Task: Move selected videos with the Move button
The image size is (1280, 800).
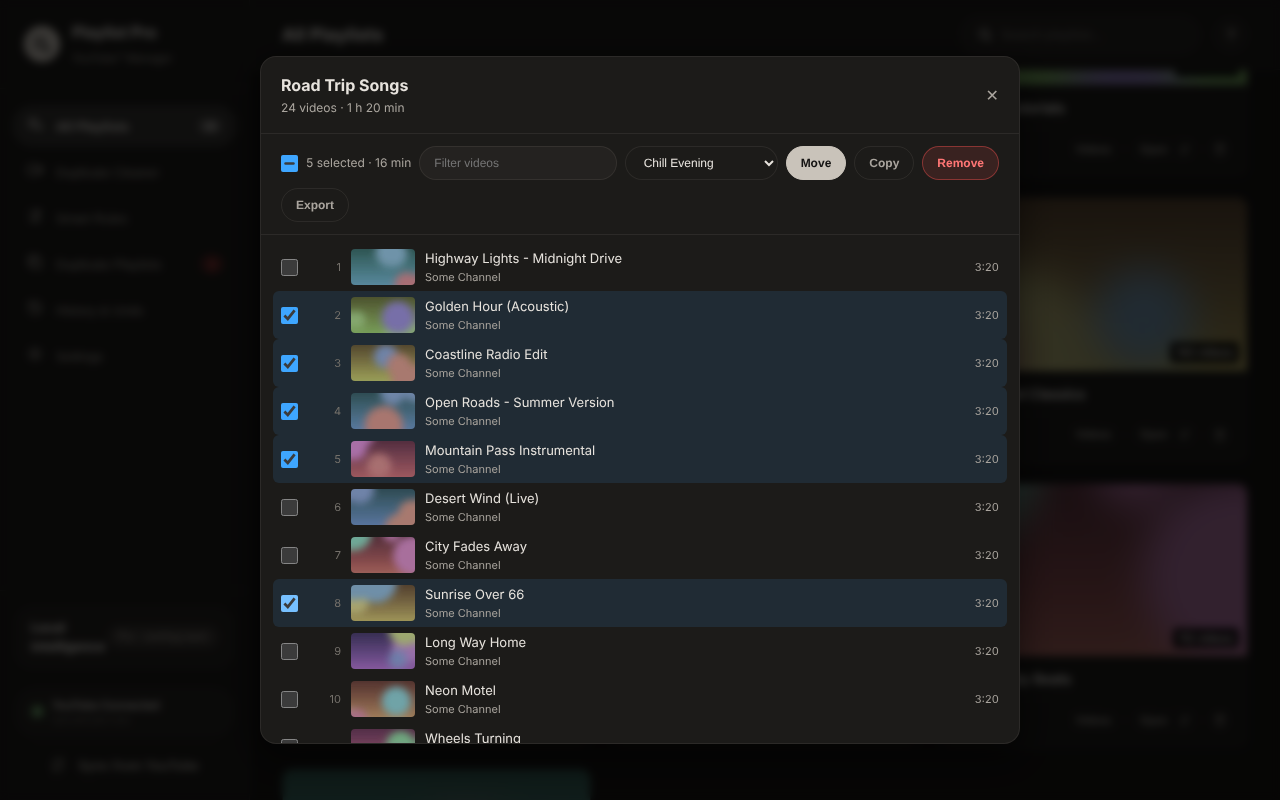Action: (816, 163)
